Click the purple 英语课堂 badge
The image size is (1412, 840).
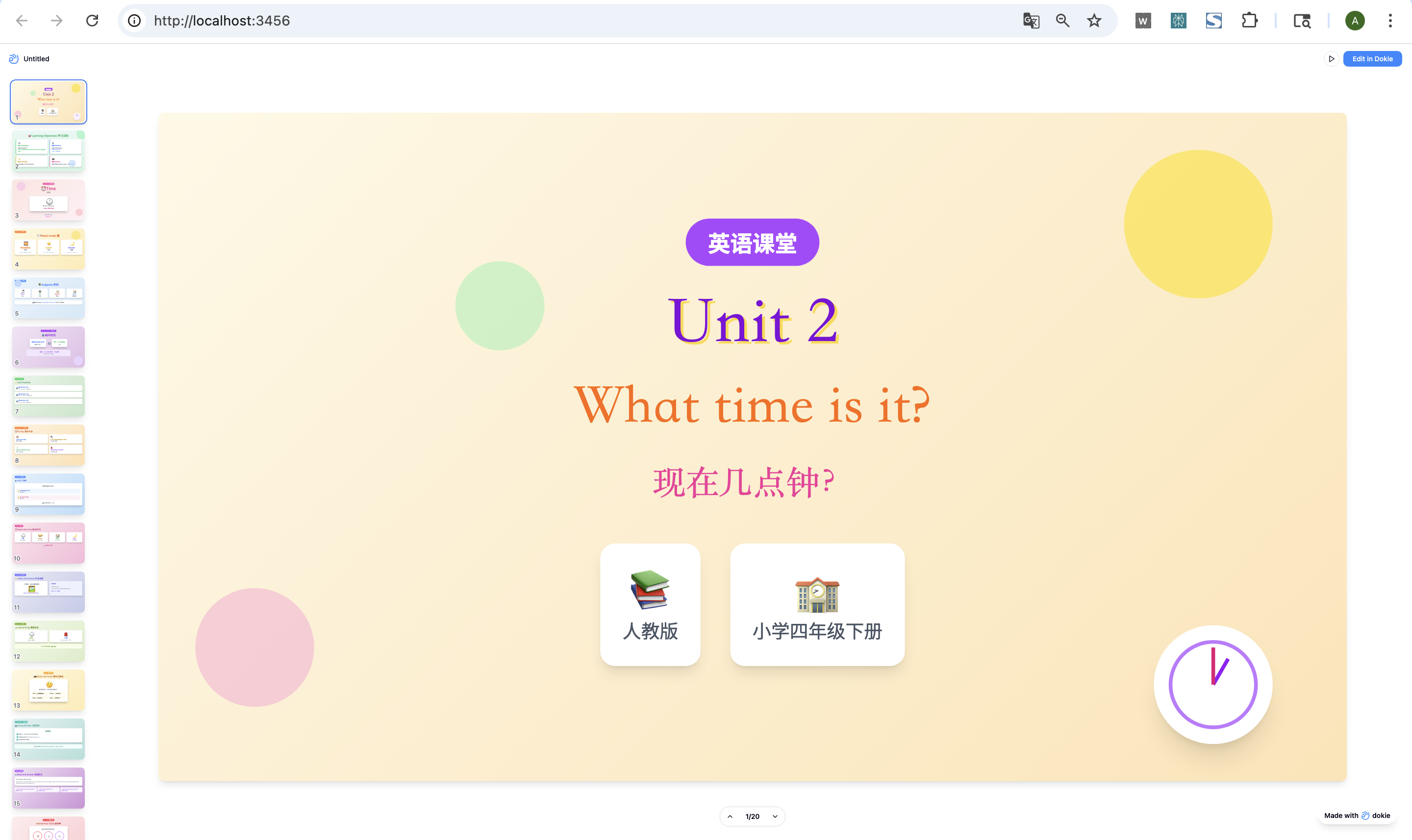752,242
